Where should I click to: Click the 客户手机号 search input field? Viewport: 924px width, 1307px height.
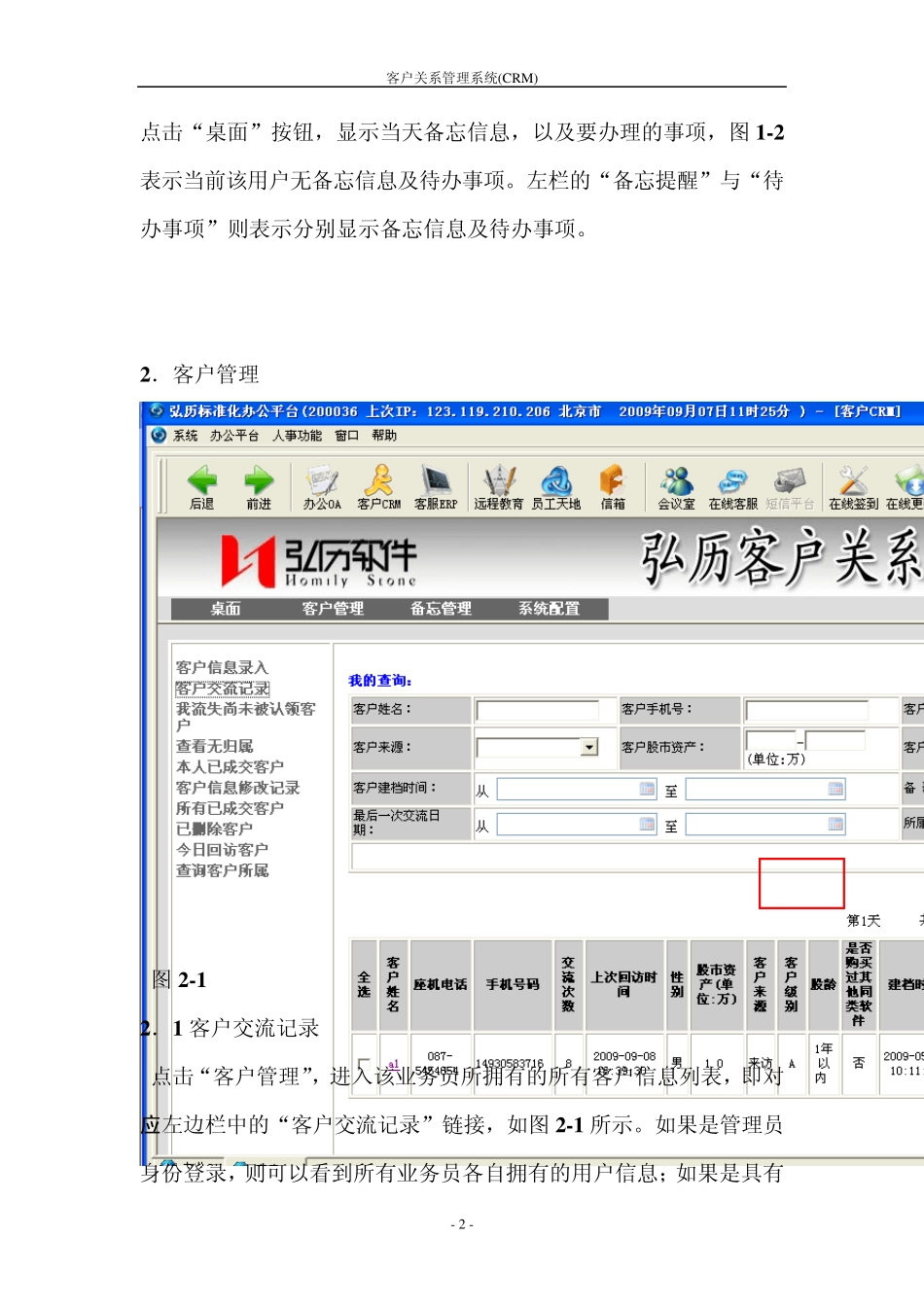point(806,710)
